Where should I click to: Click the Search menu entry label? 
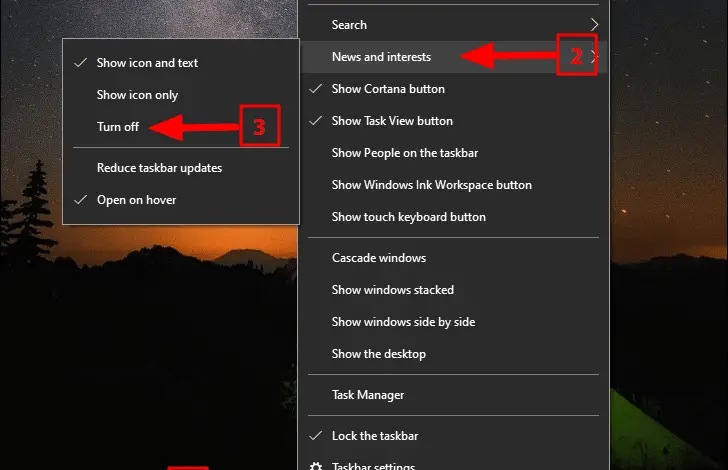click(x=349, y=24)
